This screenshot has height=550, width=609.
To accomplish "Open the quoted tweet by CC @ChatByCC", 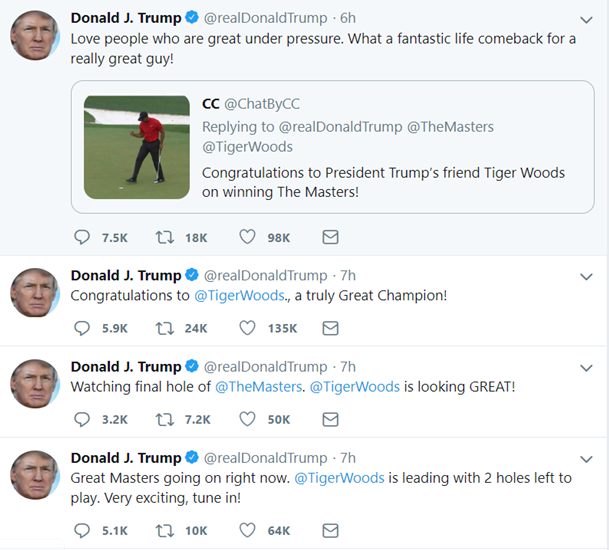I will (x=380, y=182).
